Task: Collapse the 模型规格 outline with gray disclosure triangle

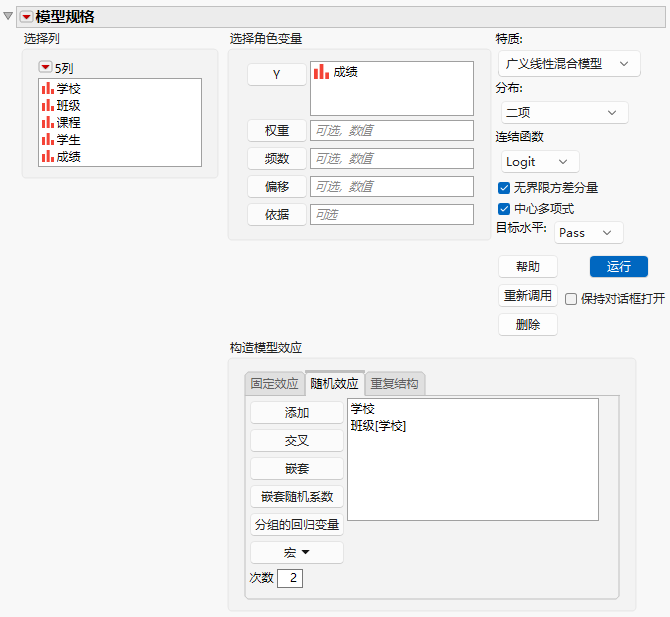Action: tap(8, 16)
